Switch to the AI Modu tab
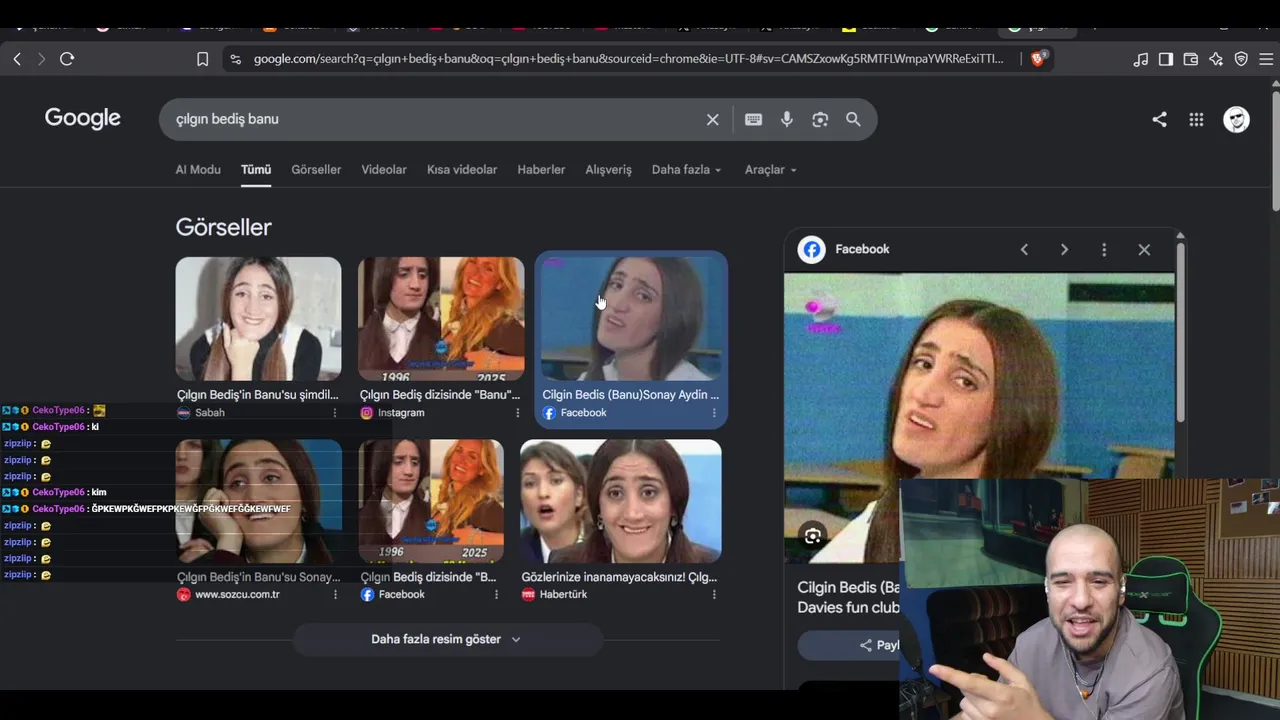Screen dimensions: 1280x720 [x=198, y=170]
